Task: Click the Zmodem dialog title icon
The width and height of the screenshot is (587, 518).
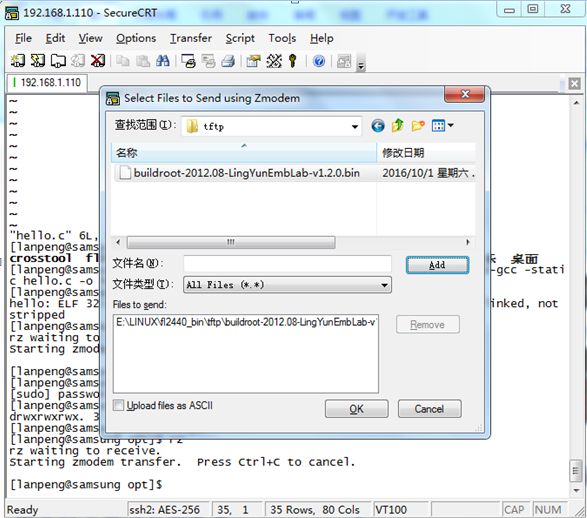Action: [x=113, y=98]
